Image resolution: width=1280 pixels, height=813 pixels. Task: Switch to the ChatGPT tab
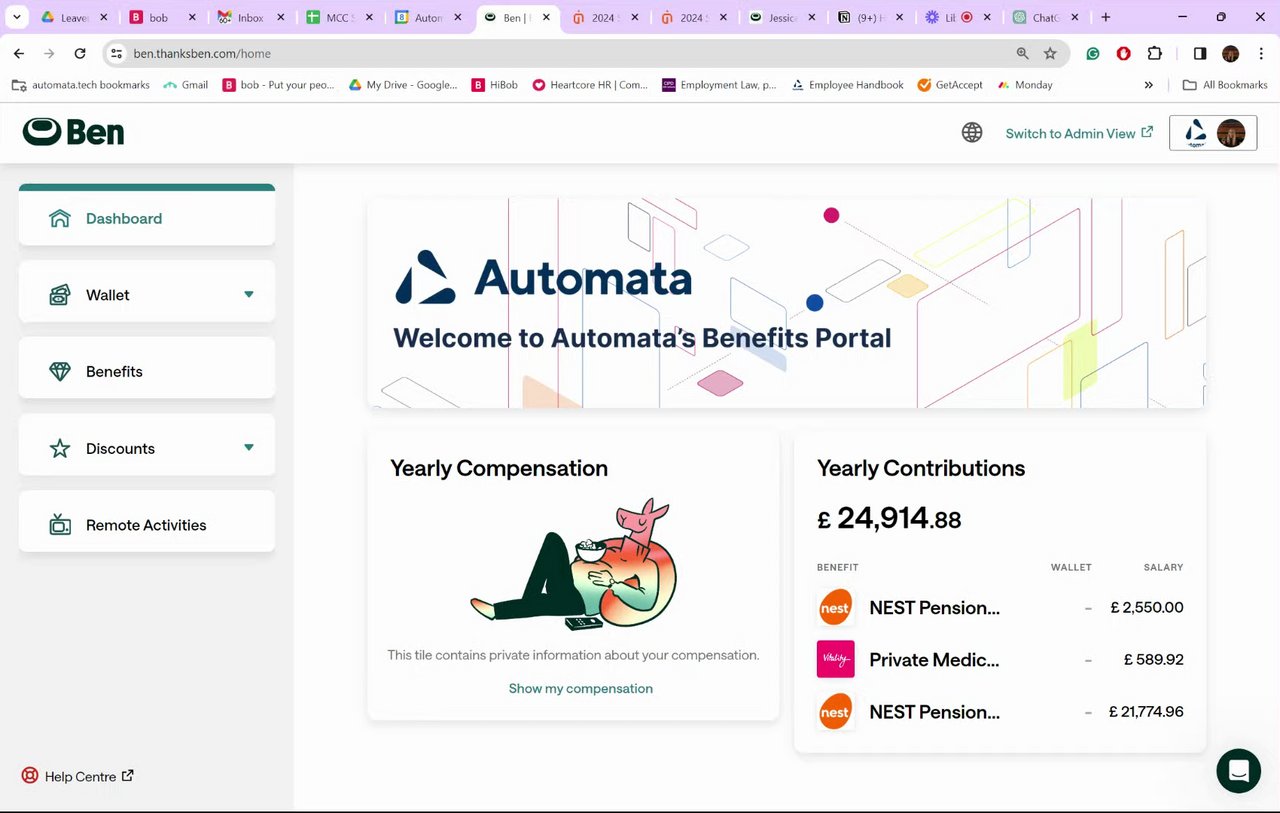click(x=1046, y=18)
